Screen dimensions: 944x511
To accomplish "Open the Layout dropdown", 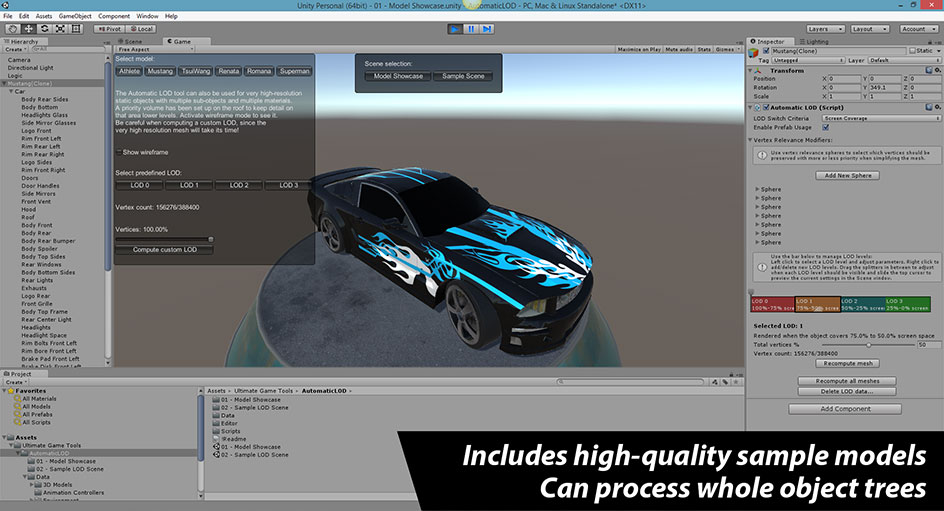I will coord(869,28).
